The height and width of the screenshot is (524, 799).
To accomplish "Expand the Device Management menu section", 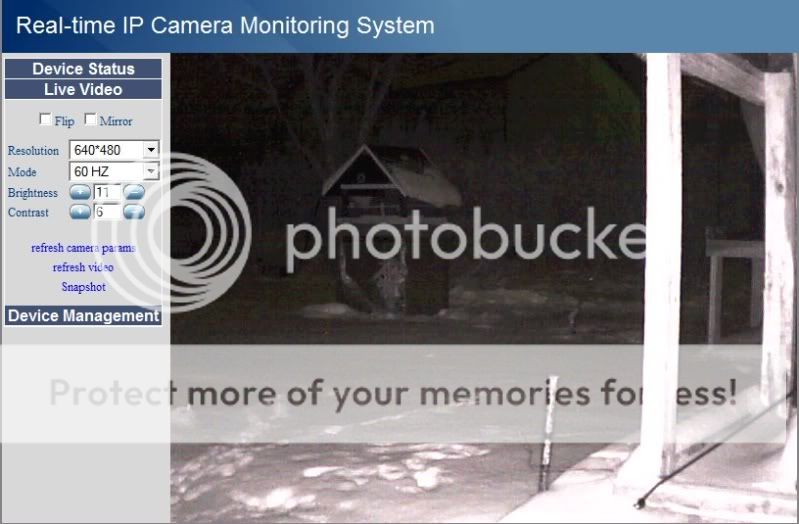I will point(84,316).
